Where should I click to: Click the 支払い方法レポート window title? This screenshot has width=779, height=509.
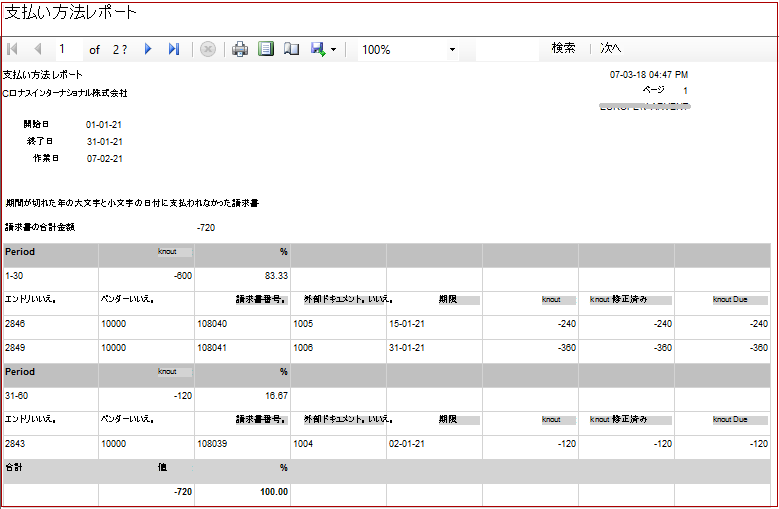(70, 12)
